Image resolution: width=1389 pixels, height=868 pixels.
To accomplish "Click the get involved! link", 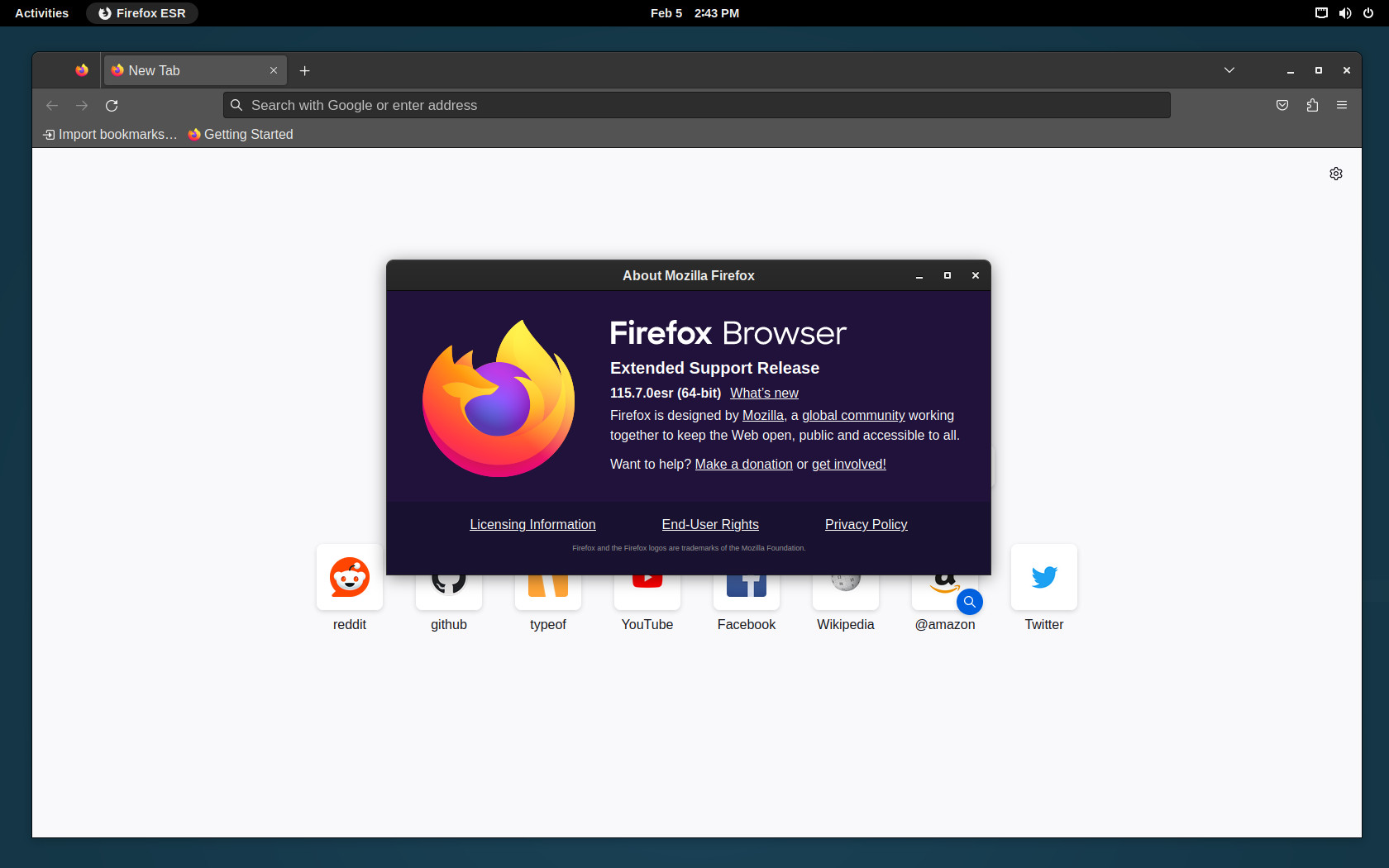I will tap(849, 465).
